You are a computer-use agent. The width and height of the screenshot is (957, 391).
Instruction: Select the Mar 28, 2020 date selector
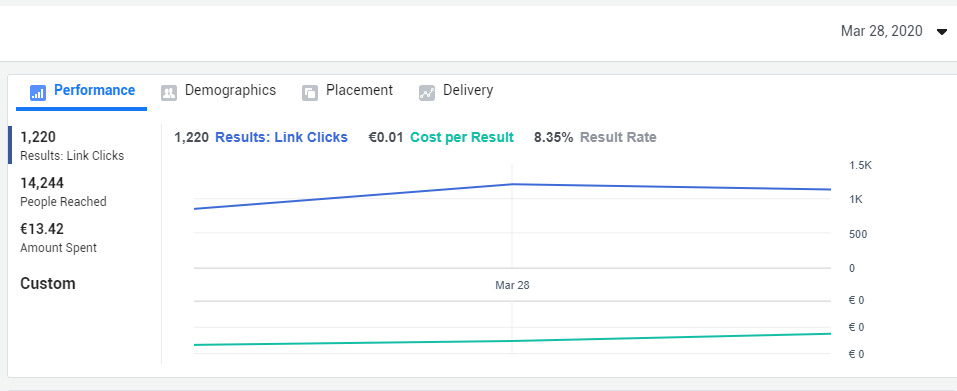881,31
